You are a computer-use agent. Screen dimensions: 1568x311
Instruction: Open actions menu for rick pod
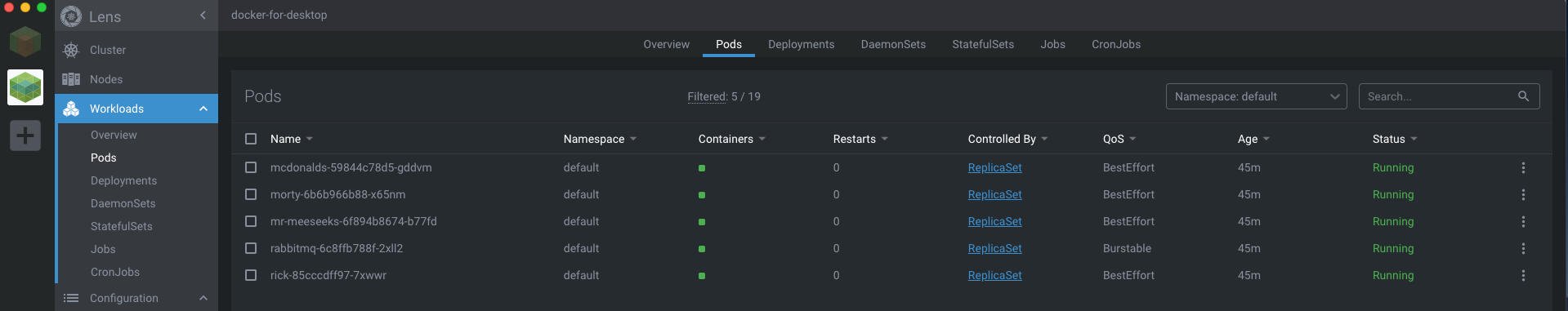pos(1523,275)
